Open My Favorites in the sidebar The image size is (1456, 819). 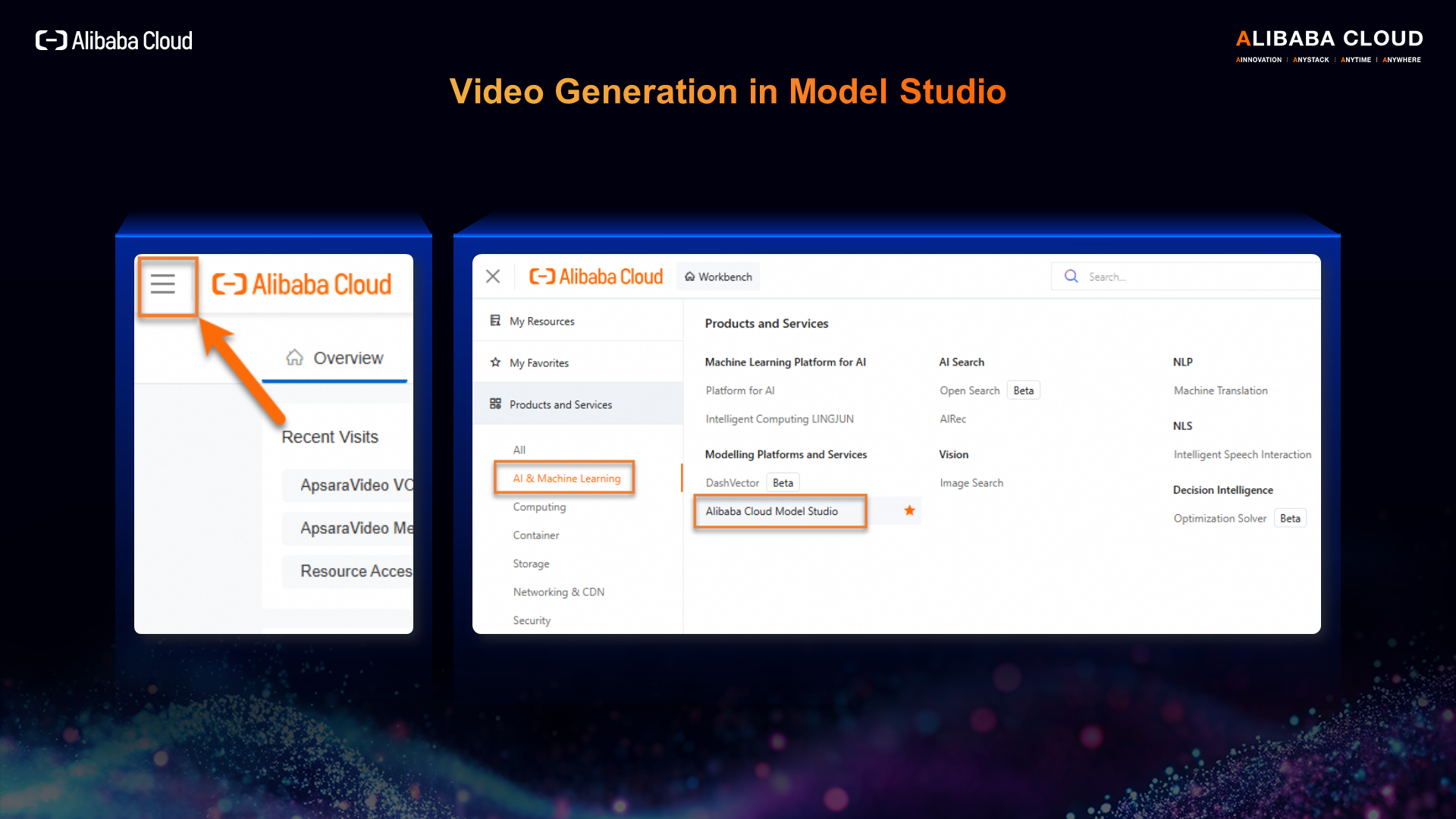(578, 363)
